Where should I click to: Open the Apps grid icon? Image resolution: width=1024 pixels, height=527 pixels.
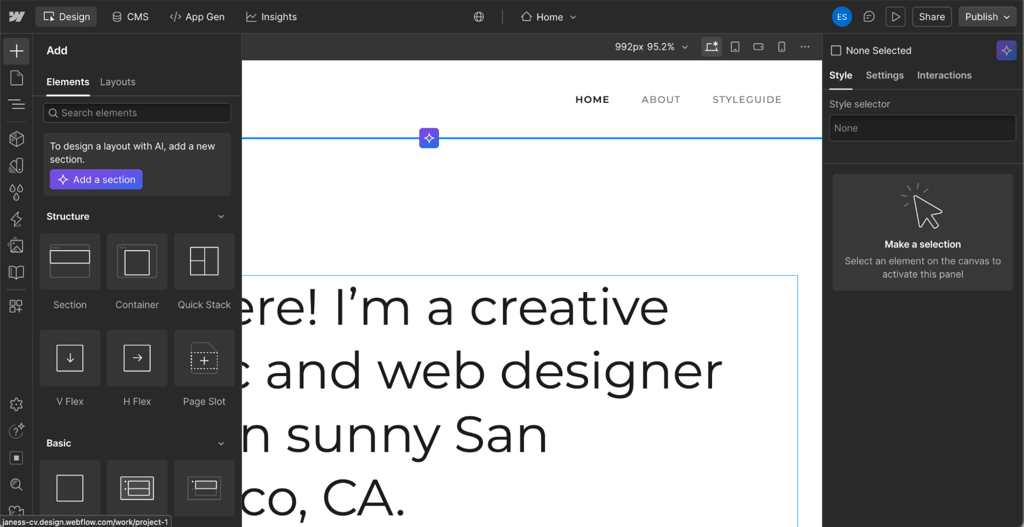pyautogui.click(x=16, y=306)
